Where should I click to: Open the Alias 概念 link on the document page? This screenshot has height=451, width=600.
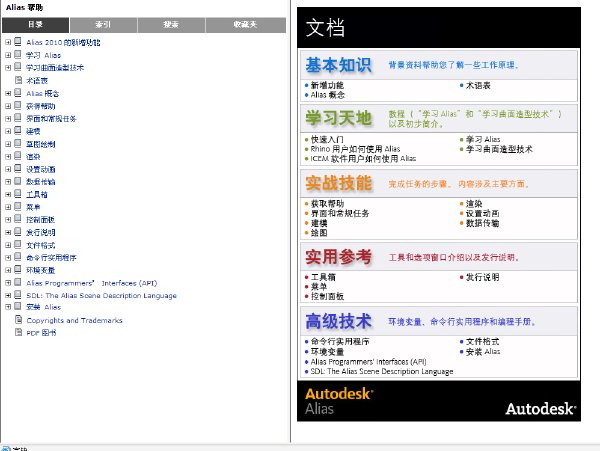[x=328, y=95]
